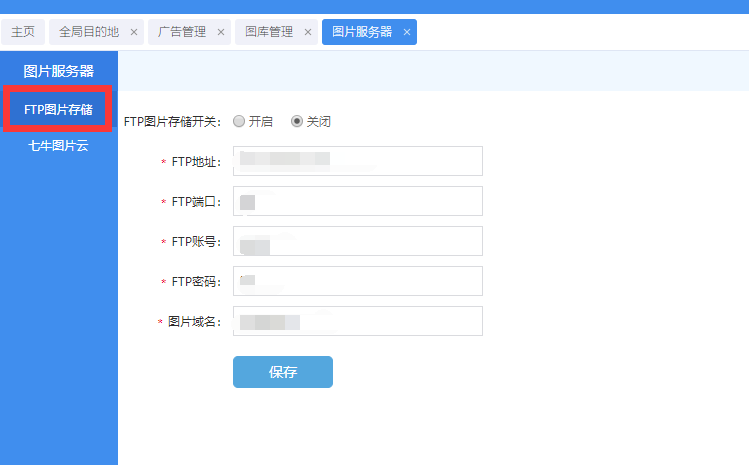
Task: Open 七牛图片云 in the sidebar
Action: [x=58, y=145]
